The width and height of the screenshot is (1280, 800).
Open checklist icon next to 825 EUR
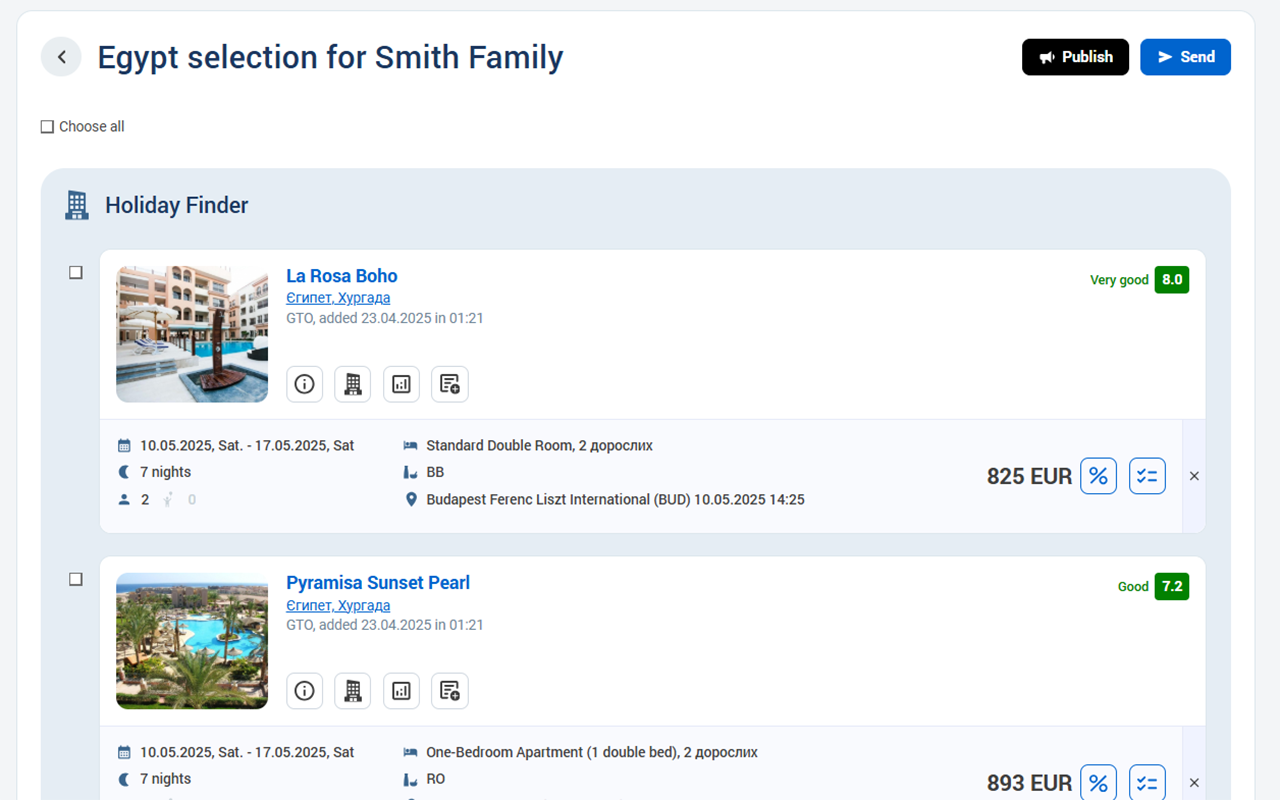tap(1147, 476)
